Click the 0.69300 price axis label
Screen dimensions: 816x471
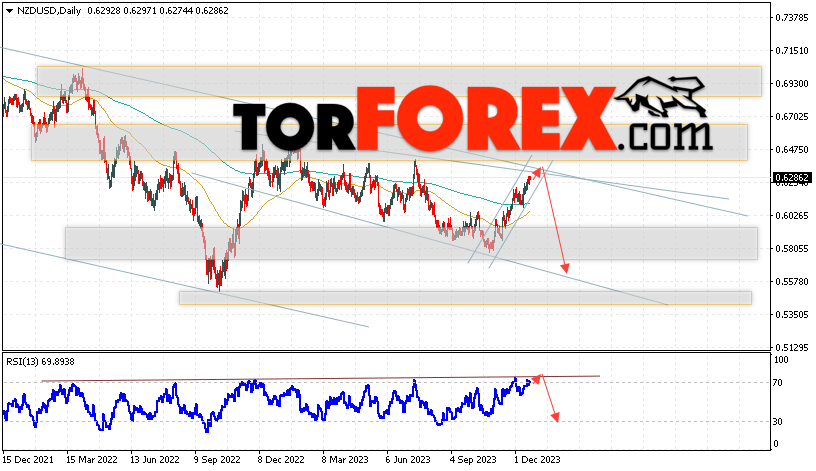pyautogui.click(x=792, y=84)
